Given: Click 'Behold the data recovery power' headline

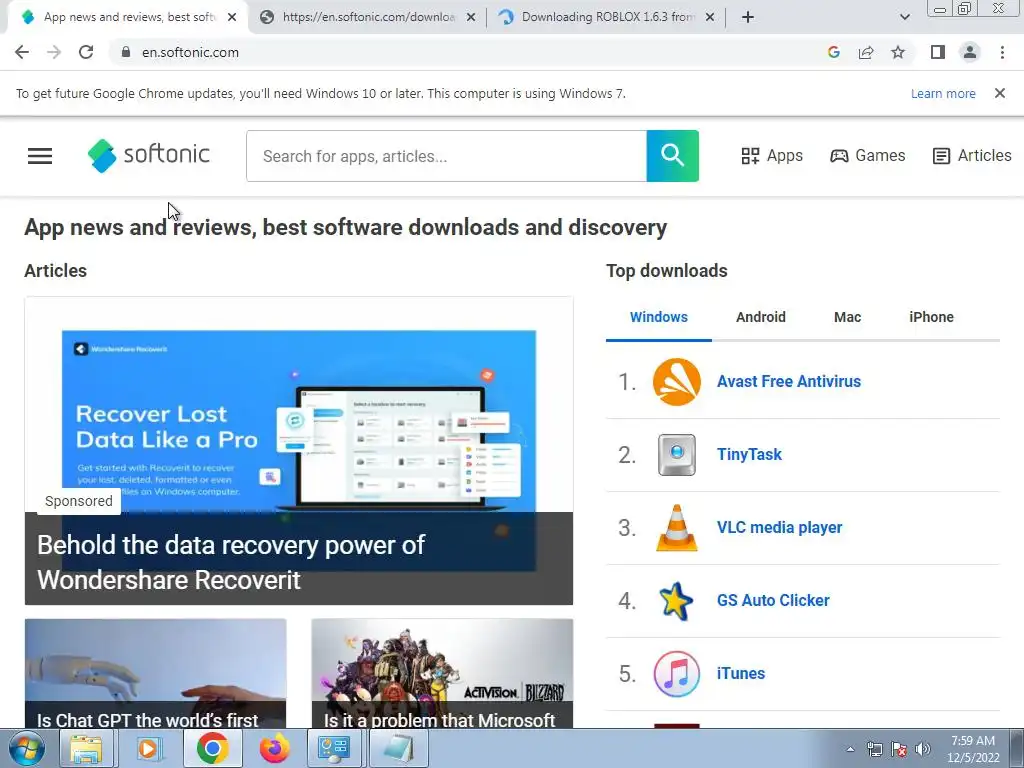Looking at the screenshot, I should [x=231, y=562].
